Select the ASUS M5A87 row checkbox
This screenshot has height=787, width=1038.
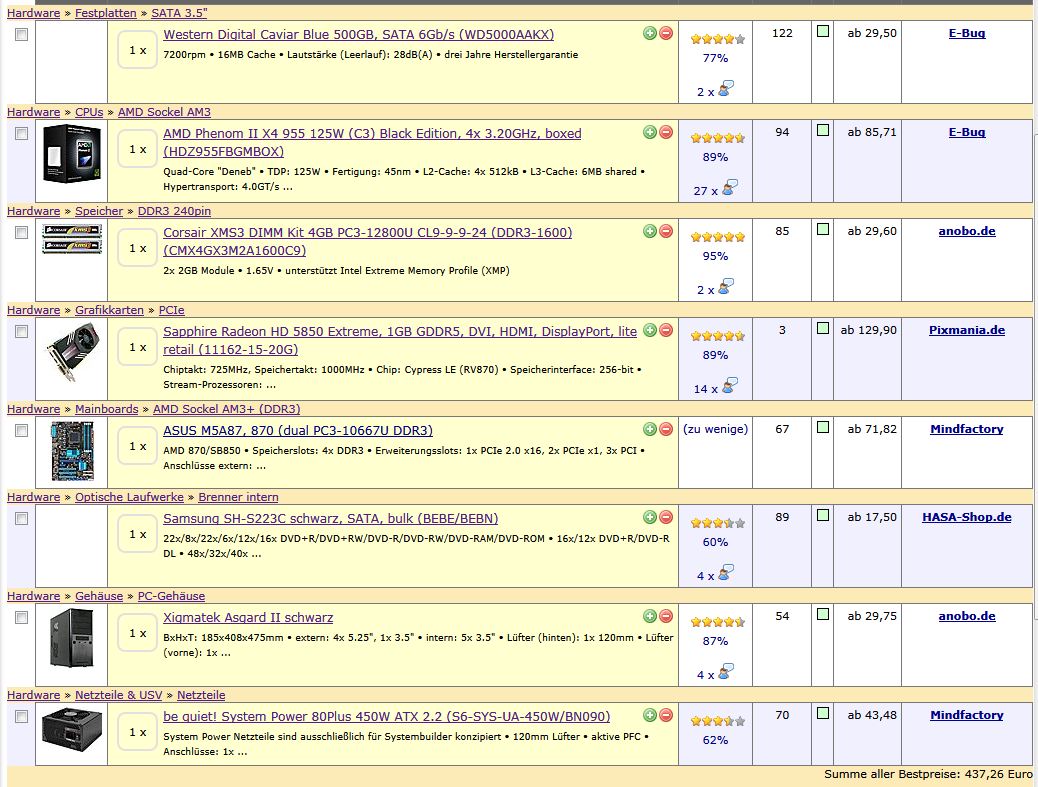22,430
